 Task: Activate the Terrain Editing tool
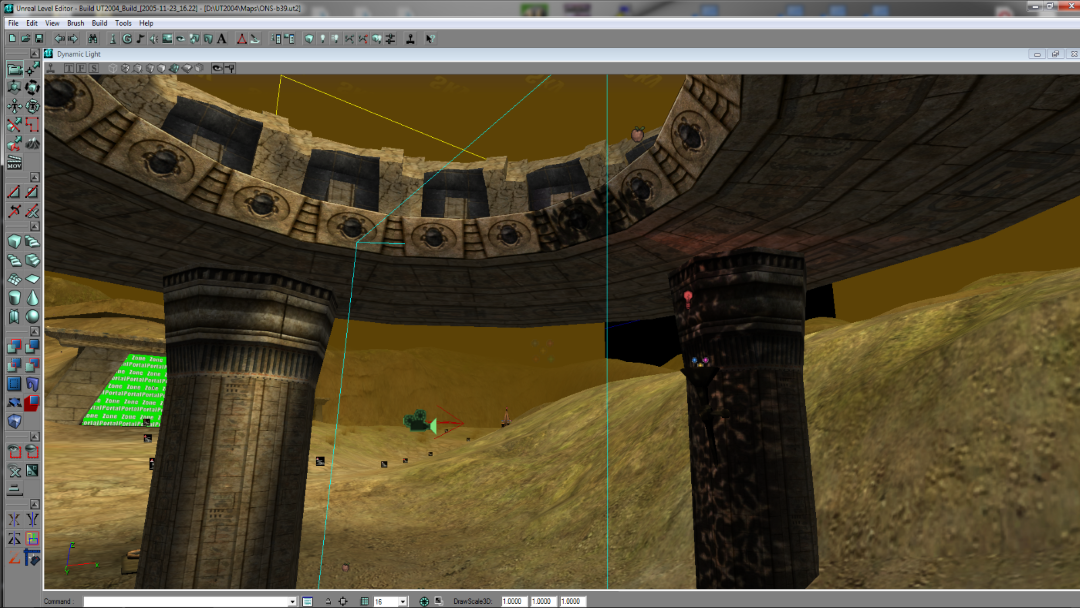point(32,142)
